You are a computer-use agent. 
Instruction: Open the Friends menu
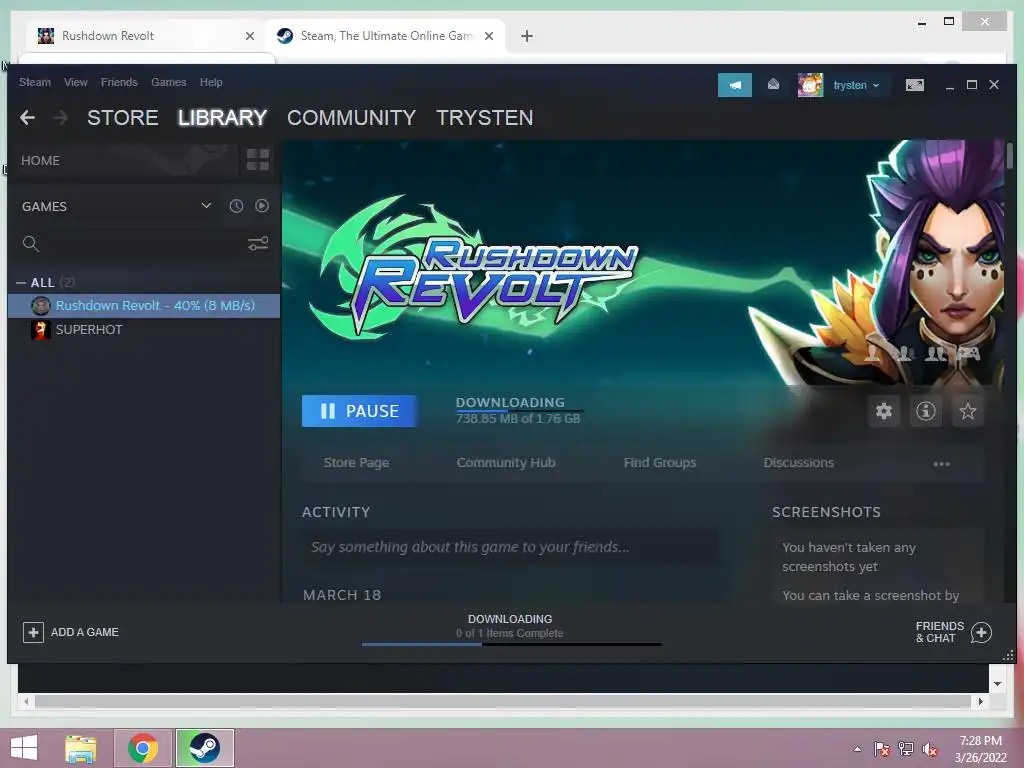click(x=119, y=82)
